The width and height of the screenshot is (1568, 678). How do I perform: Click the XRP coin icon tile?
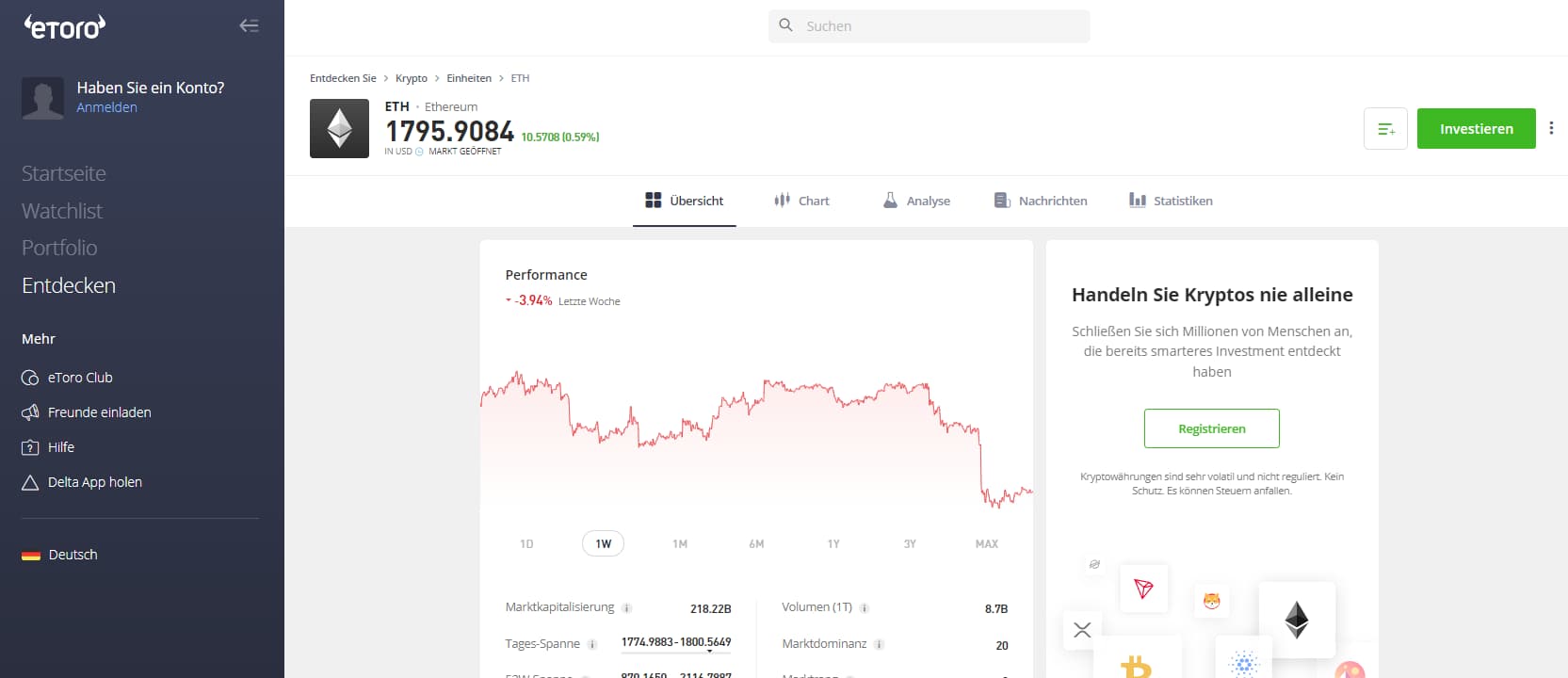1082,630
